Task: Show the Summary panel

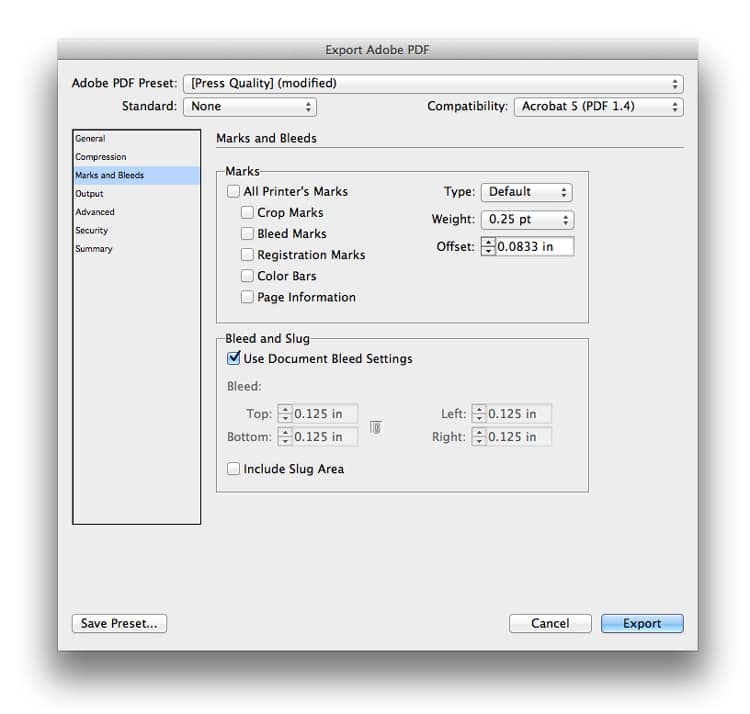Action: pos(136,249)
